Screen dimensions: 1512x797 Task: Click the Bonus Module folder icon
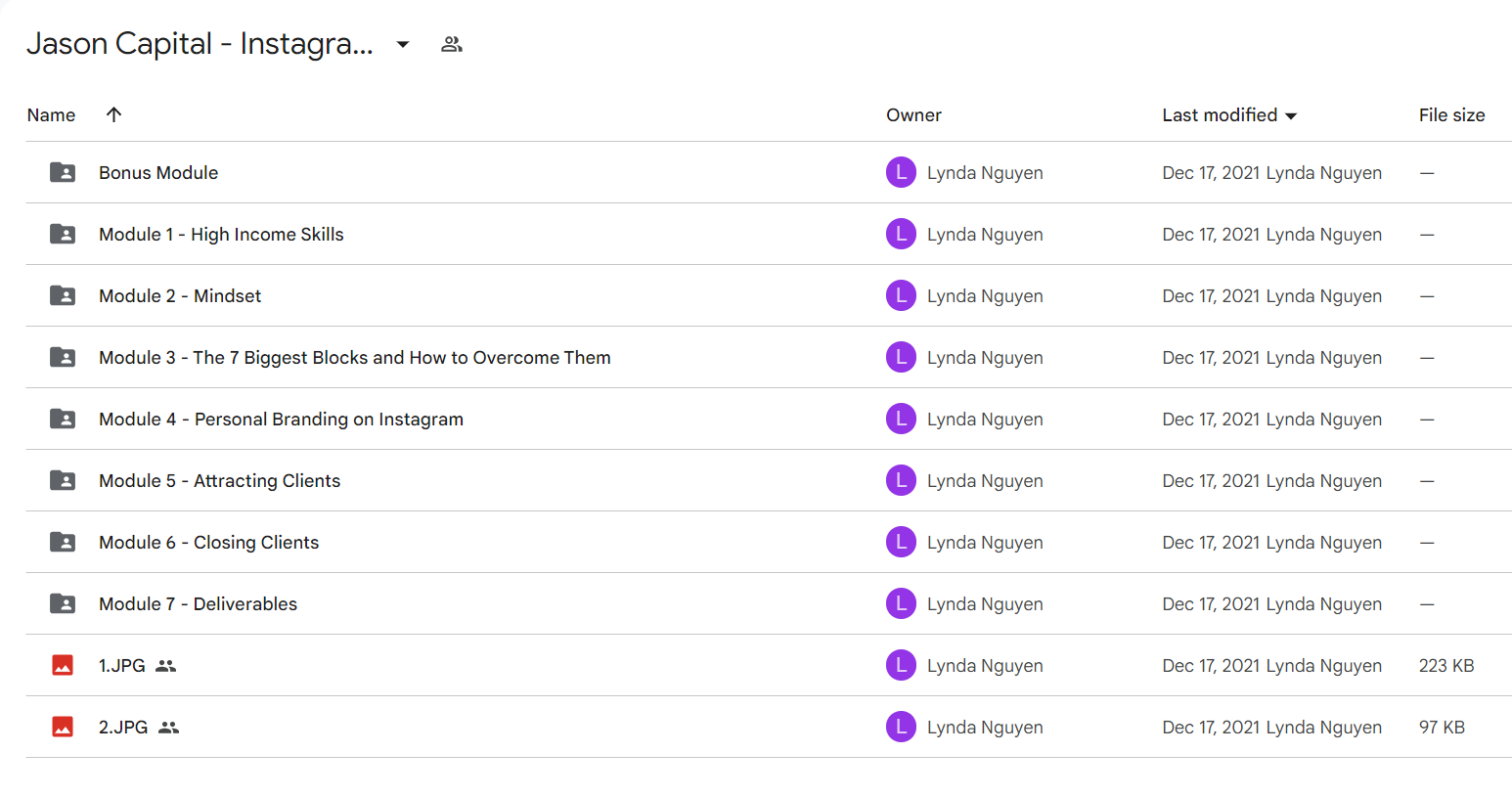click(x=63, y=172)
